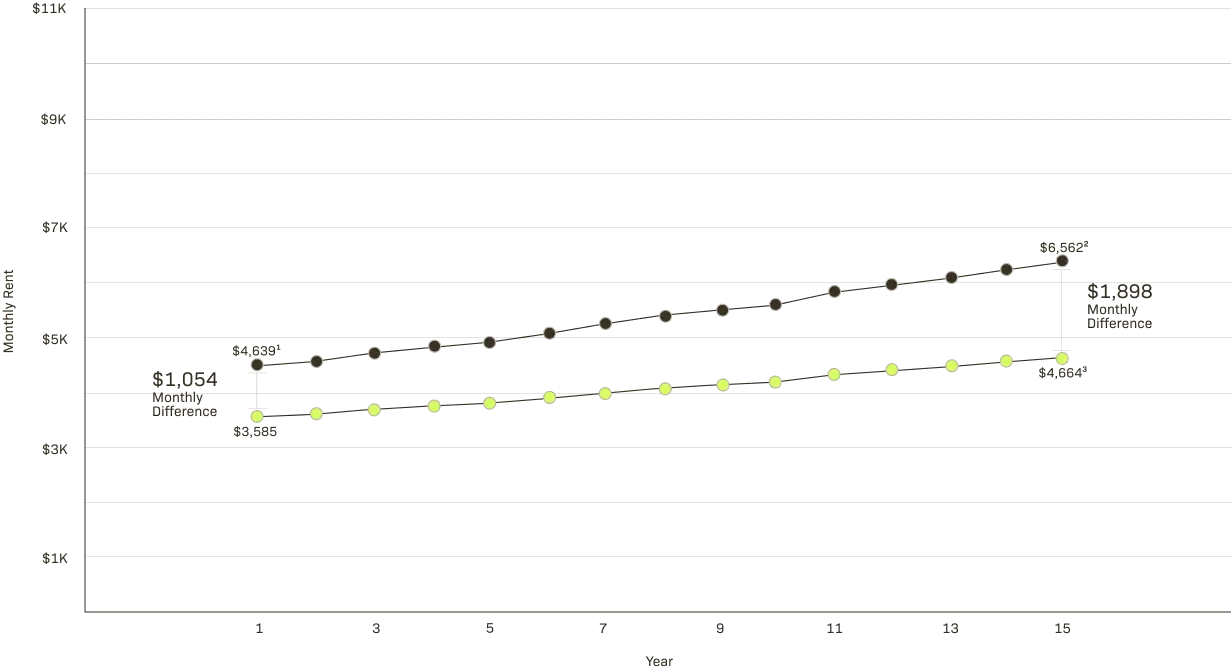
Task: Click the last yellow-green data point on the lower line
Action: (x=1063, y=359)
